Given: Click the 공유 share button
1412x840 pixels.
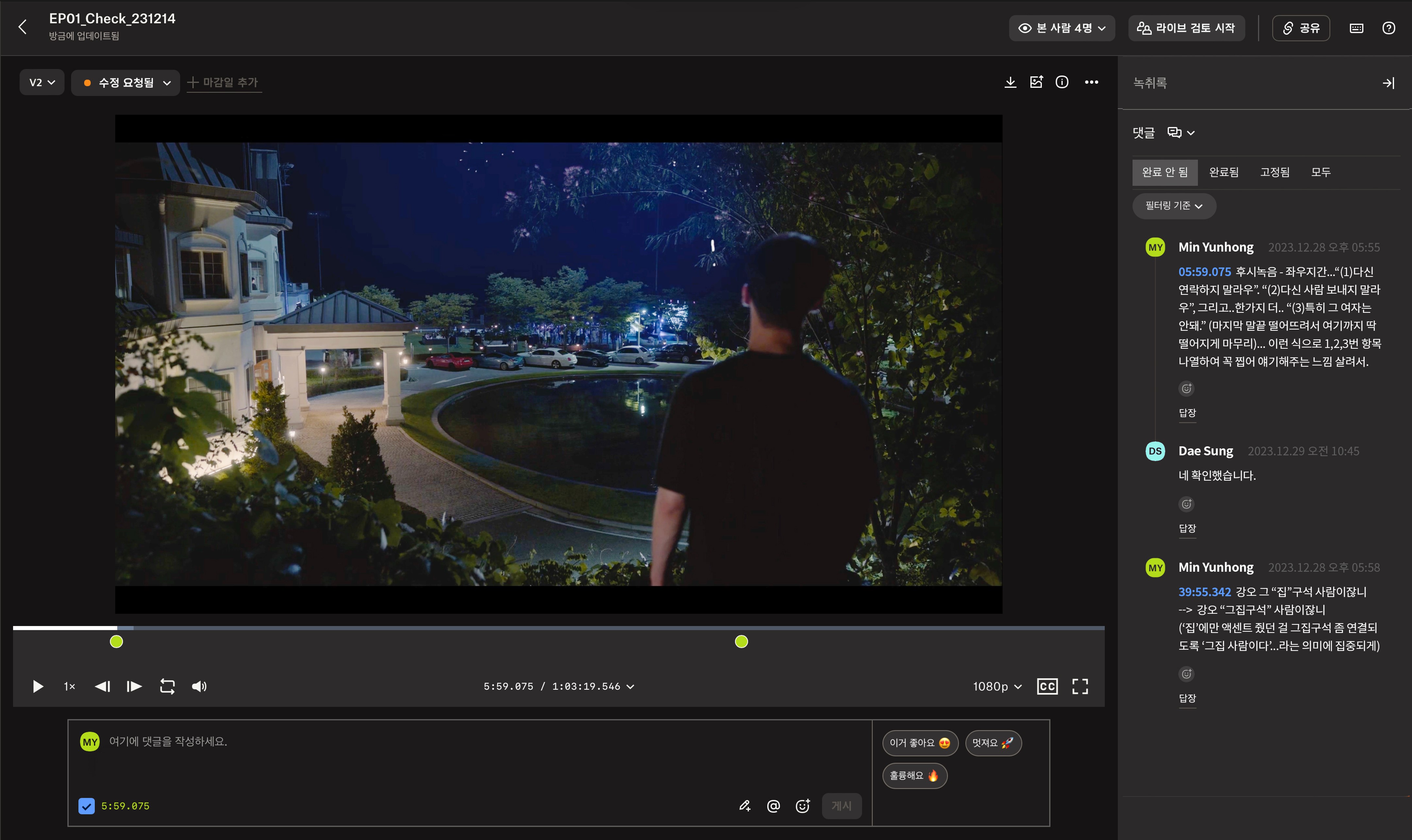Looking at the screenshot, I should pyautogui.click(x=1301, y=28).
